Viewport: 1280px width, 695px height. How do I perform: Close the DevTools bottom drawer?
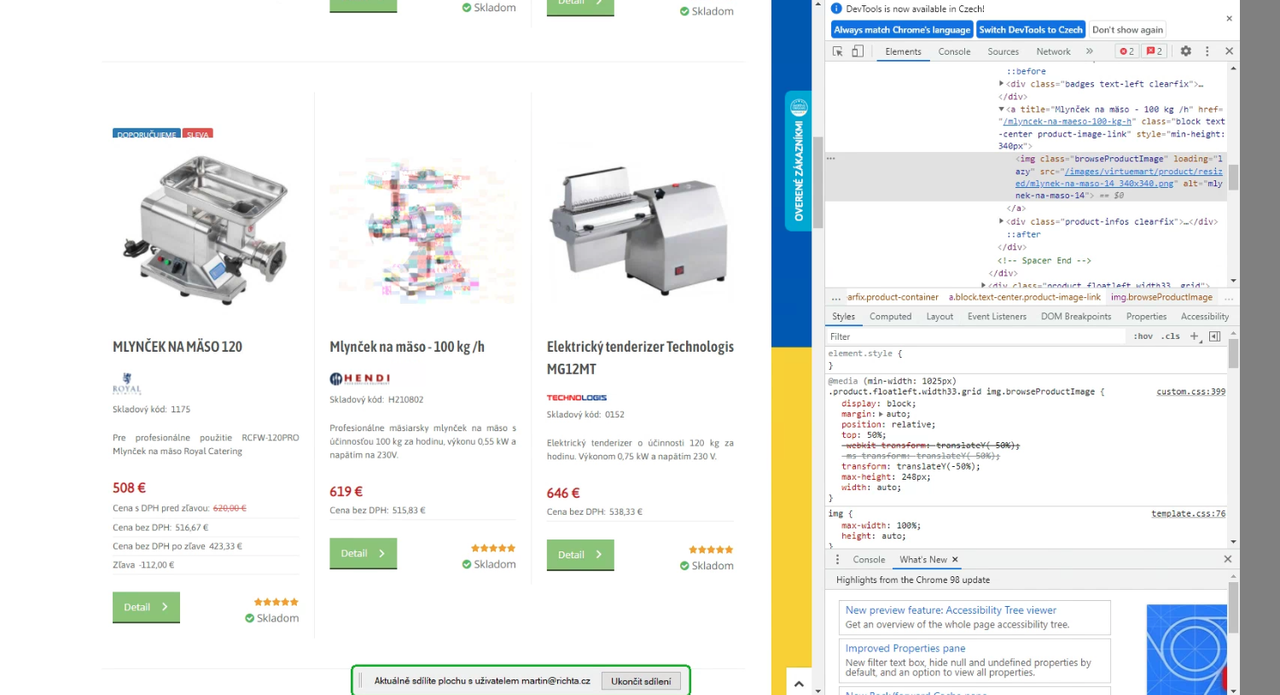click(1228, 559)
